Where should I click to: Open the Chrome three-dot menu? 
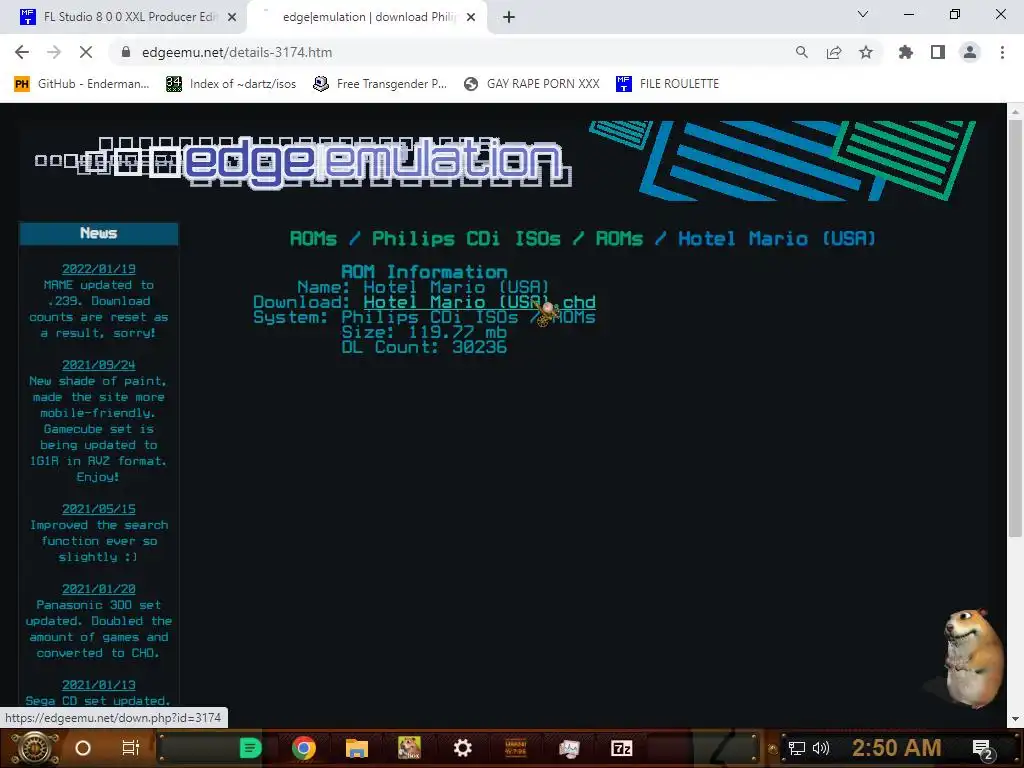point(1002,52)
